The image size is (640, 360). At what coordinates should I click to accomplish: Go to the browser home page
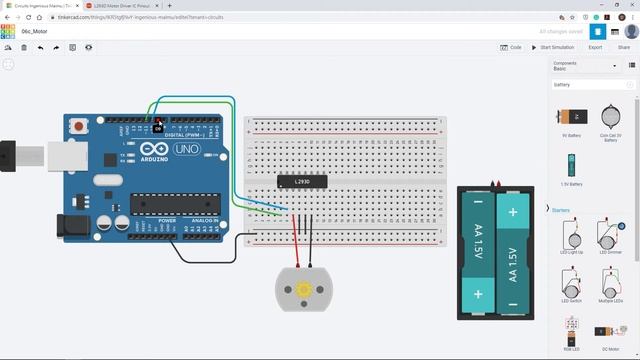coord(39,18)
